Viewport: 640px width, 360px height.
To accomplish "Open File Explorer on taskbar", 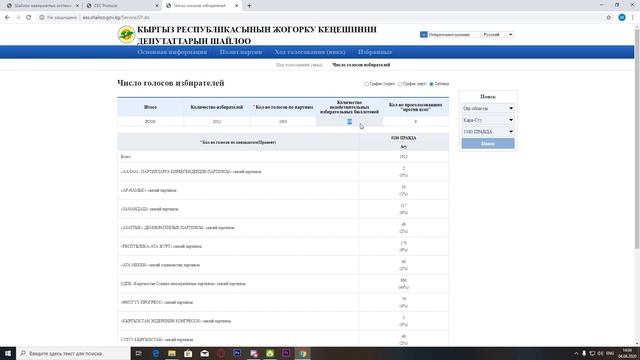I will click(172, 353).
